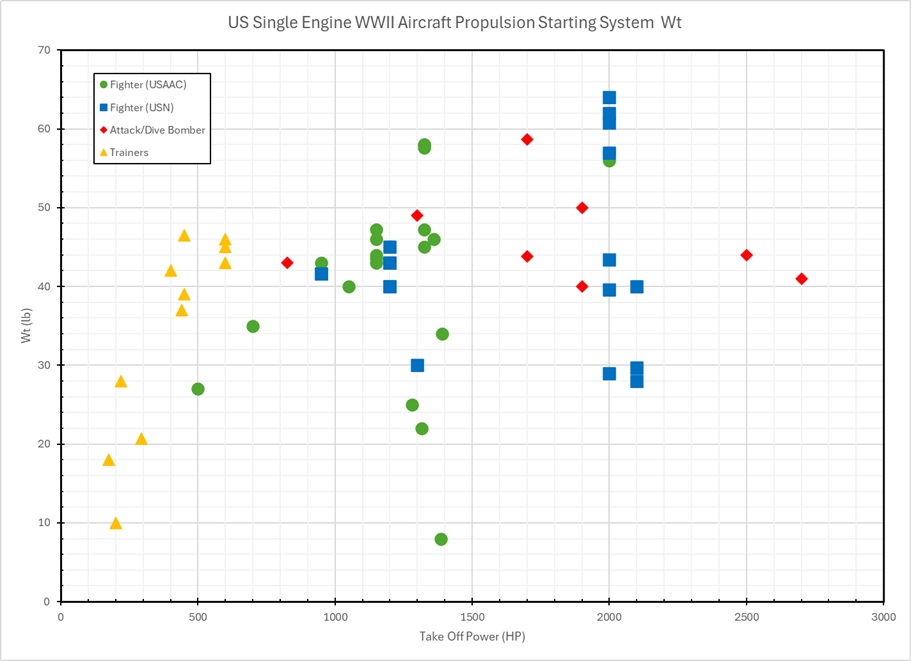Click the 3000 label on horizontal axis
Viewport: 911px width, 661px height.
(x=883, y=617)
